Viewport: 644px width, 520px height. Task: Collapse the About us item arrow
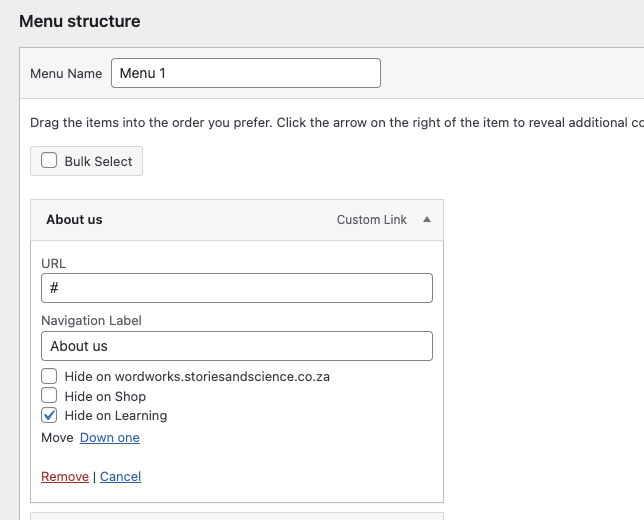[x=427, y=220]
